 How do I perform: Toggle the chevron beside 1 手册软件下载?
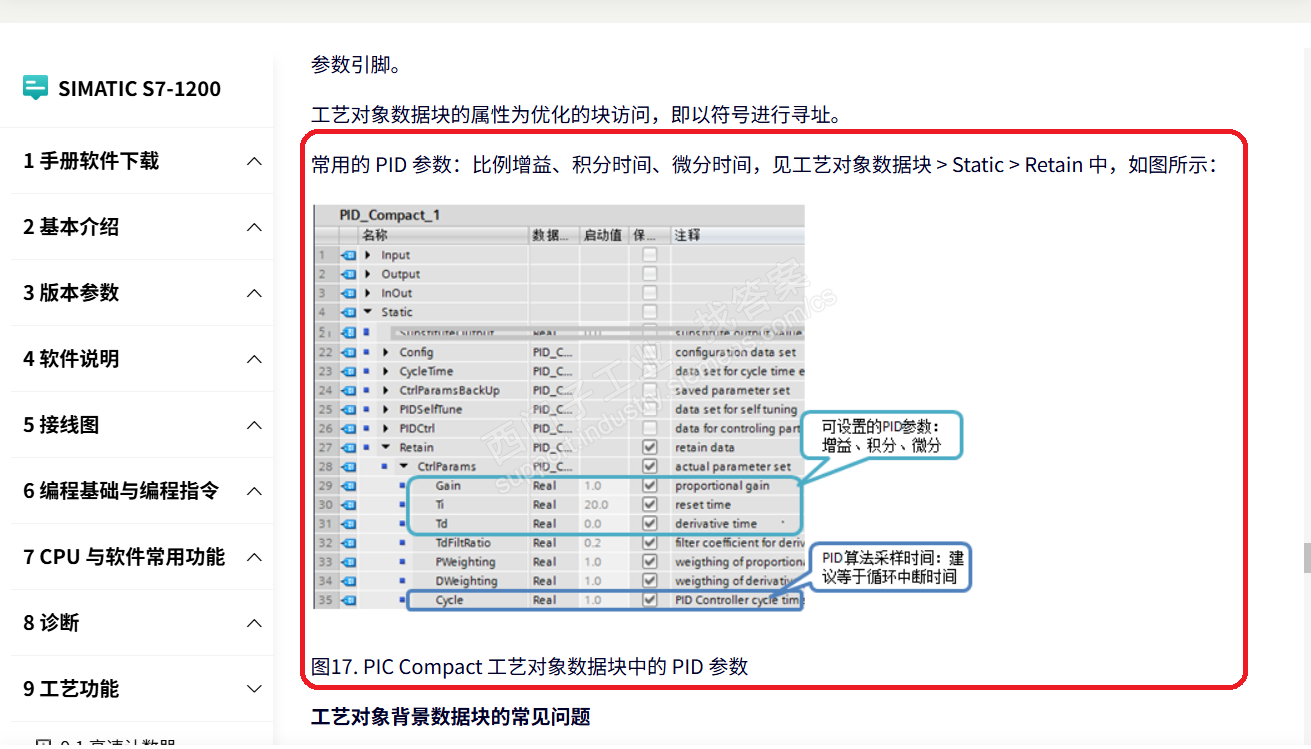coord(255,161)
